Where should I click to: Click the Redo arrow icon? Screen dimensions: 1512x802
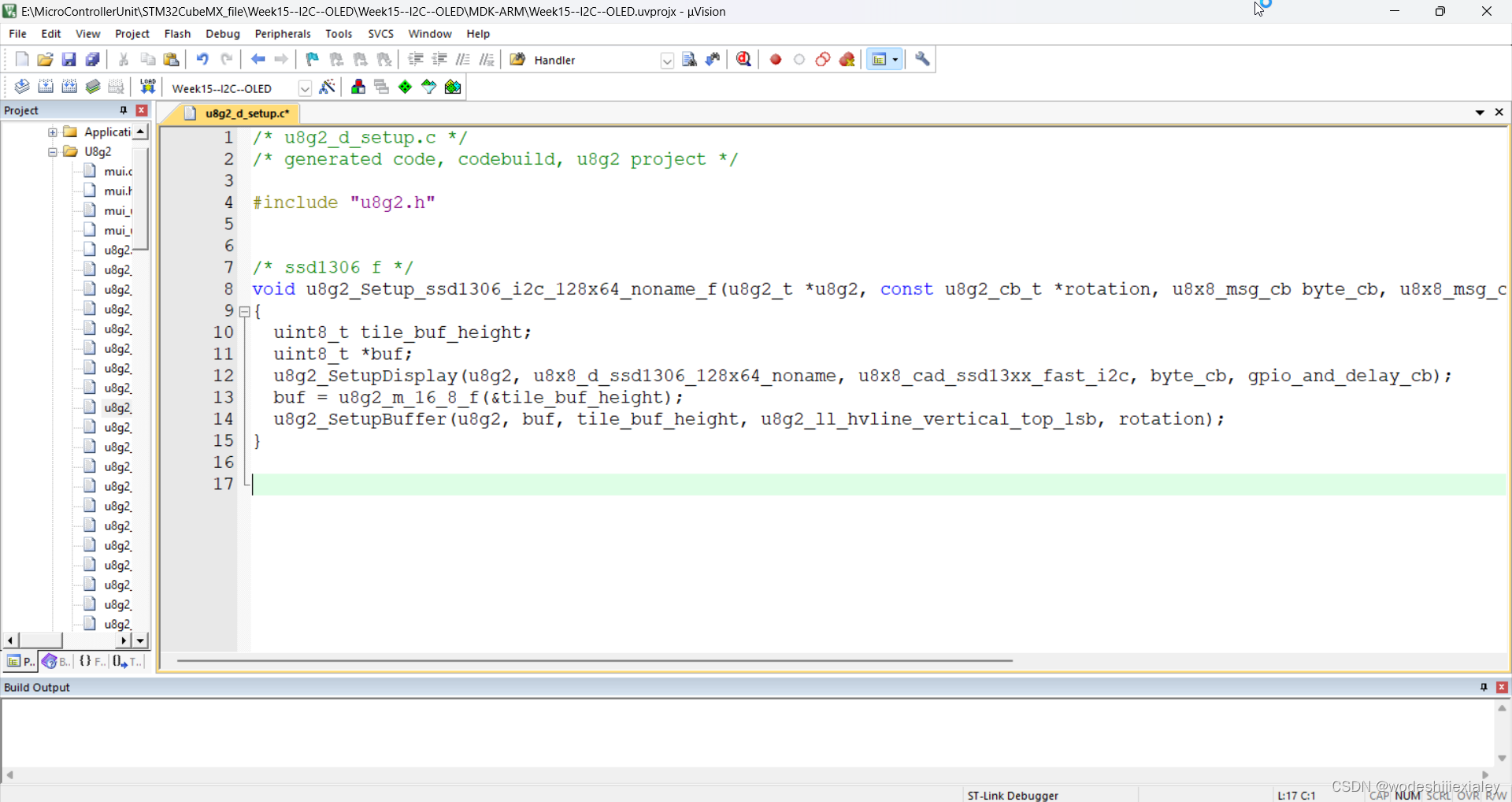pyautogui.click(x=226, y=60)
